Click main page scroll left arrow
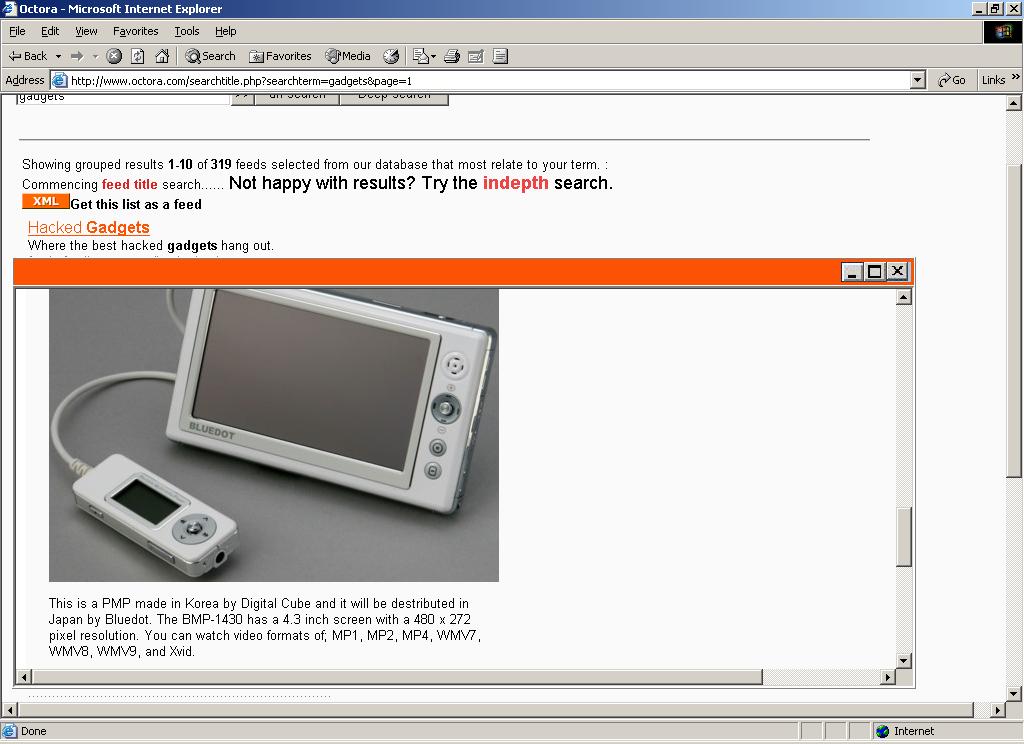 click(9, 709)
